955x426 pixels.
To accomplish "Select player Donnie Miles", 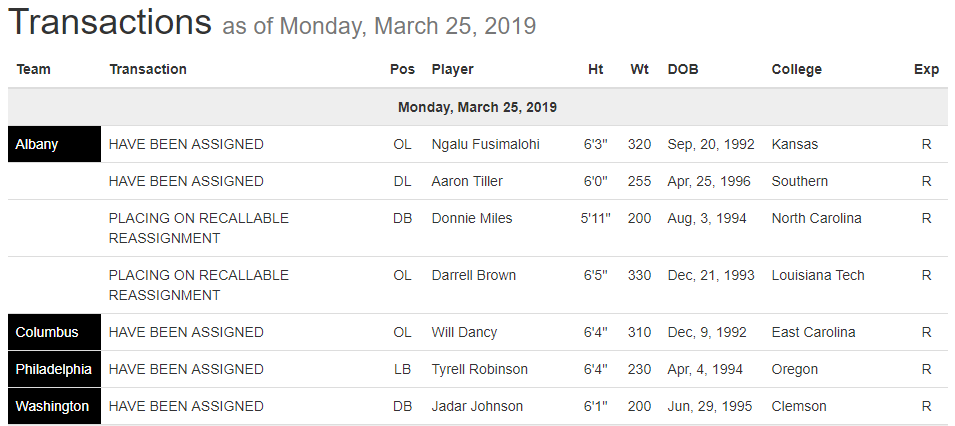I will (x=472, y=218).
